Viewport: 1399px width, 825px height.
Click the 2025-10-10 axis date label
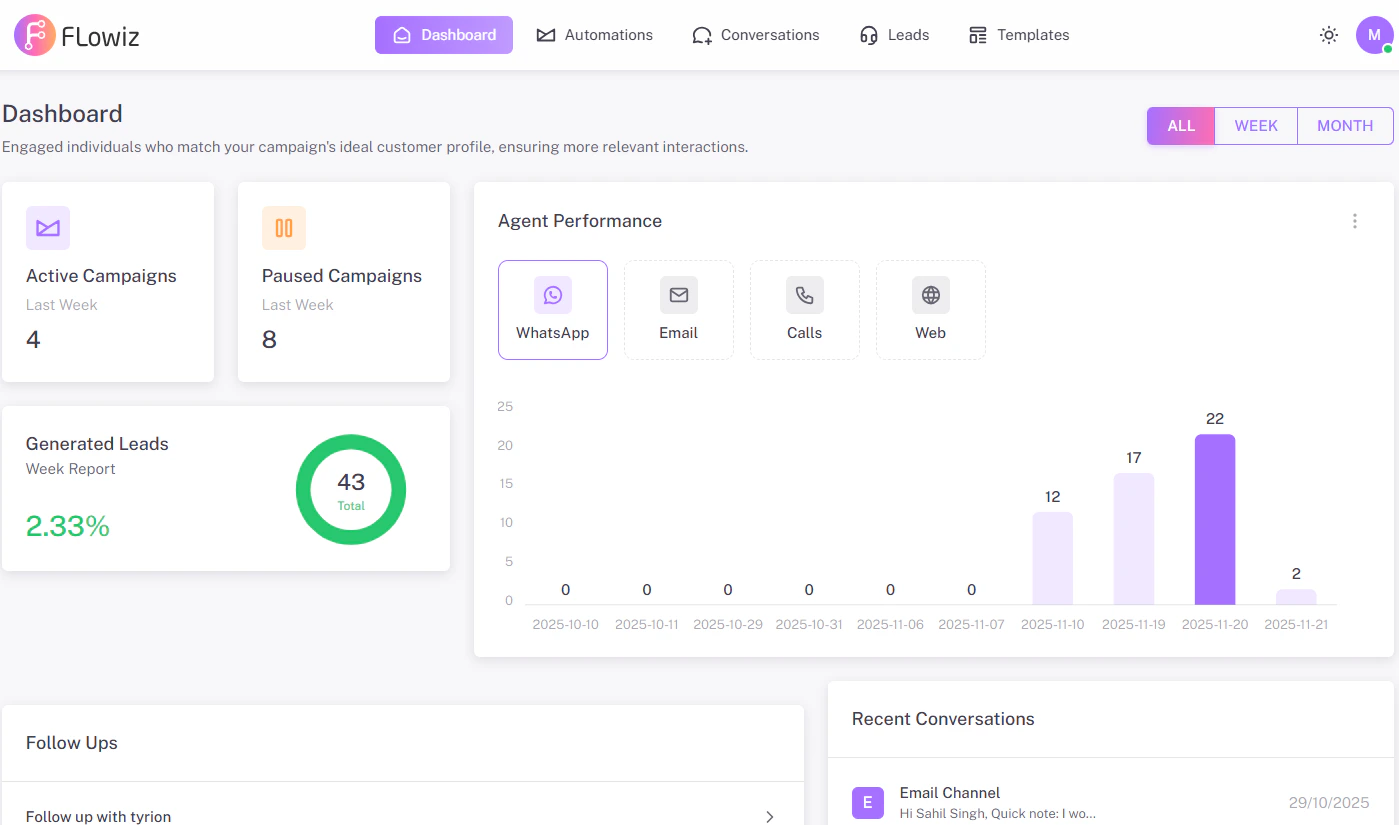566,624
